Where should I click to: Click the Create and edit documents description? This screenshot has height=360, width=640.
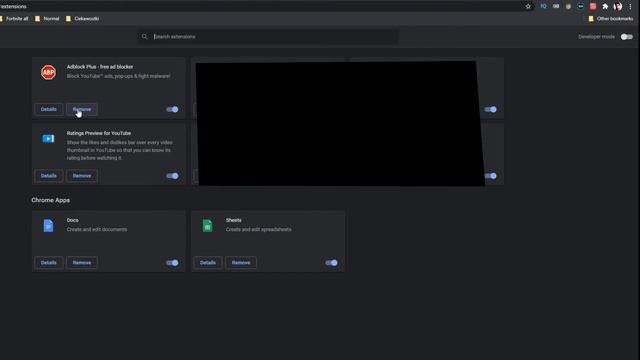coord(97,229)
